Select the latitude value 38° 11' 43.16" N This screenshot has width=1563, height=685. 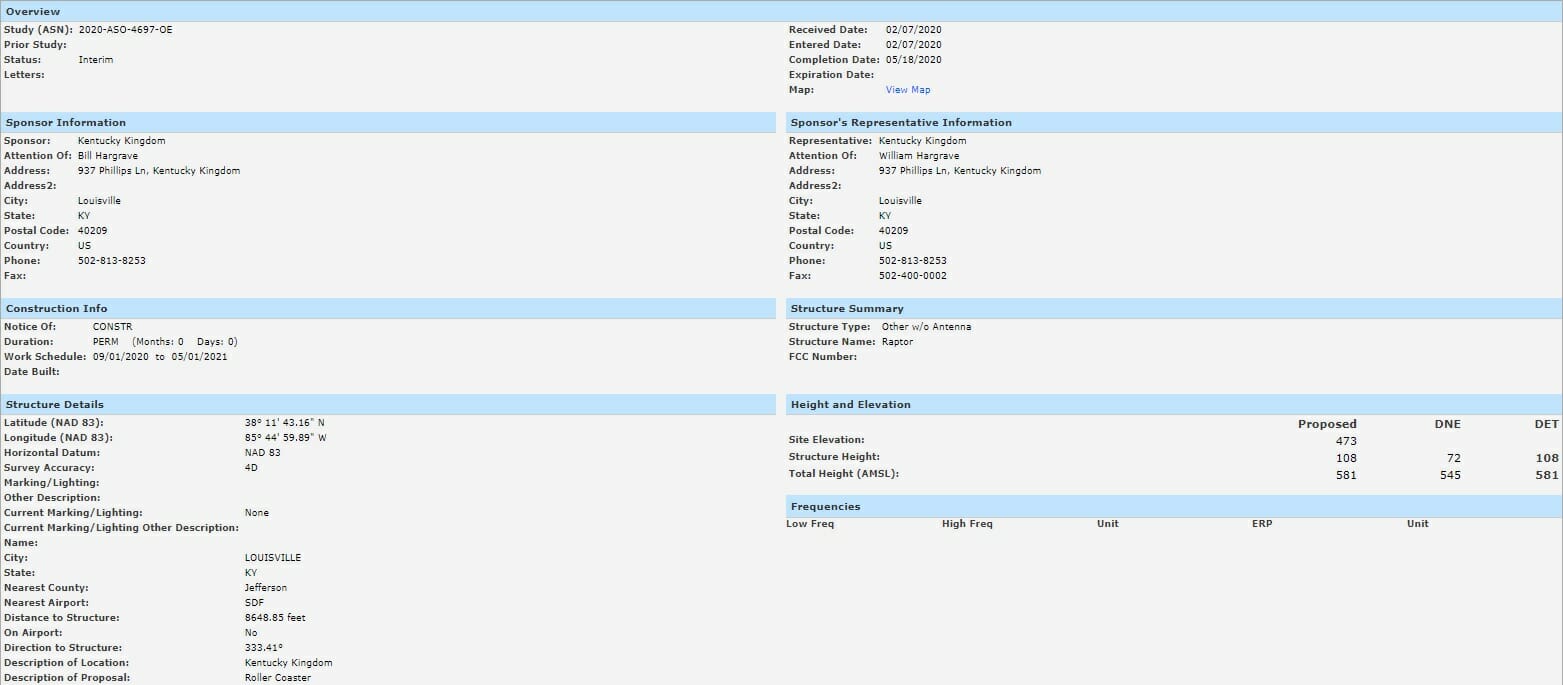pos(285,423)
